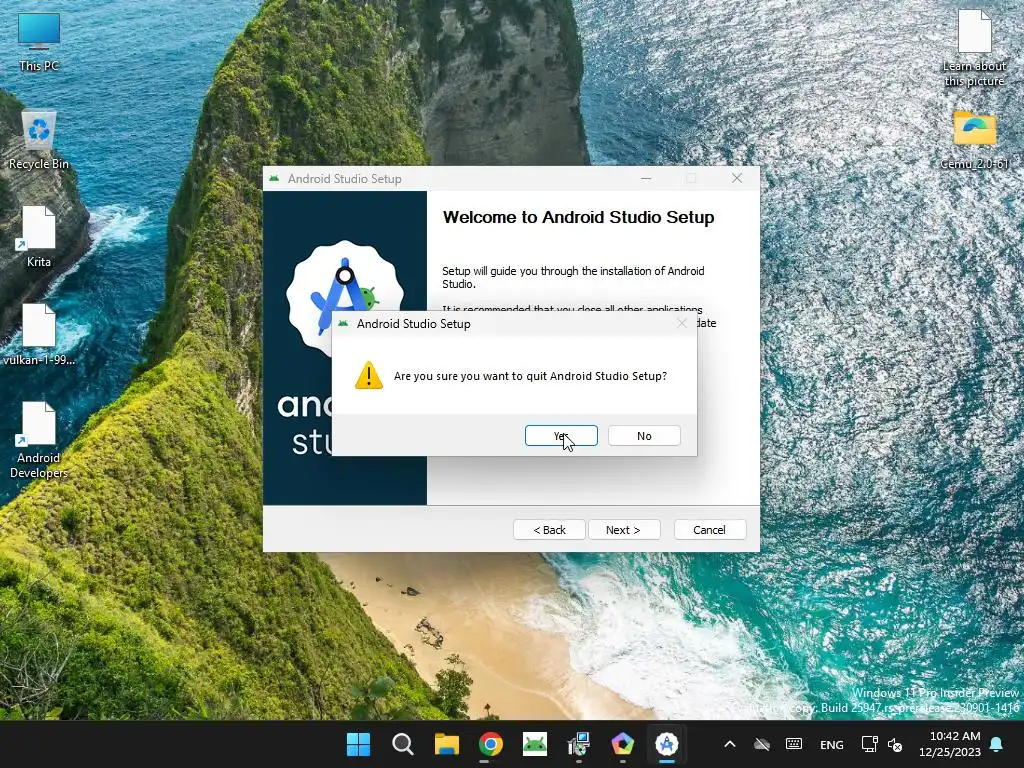1024x768 pixels.
Task: Close the main Android Studio Setup window
Action: pyautogui.click(x=737, y=178)
